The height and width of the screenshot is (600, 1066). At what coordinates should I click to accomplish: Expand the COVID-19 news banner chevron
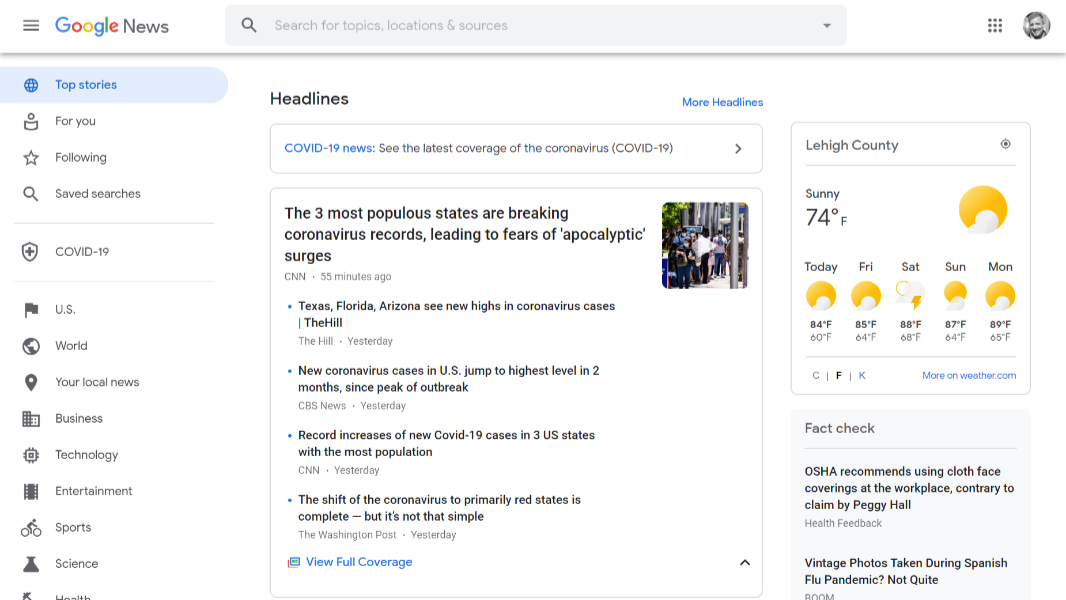pyautogui.click(x=738, y=149)
